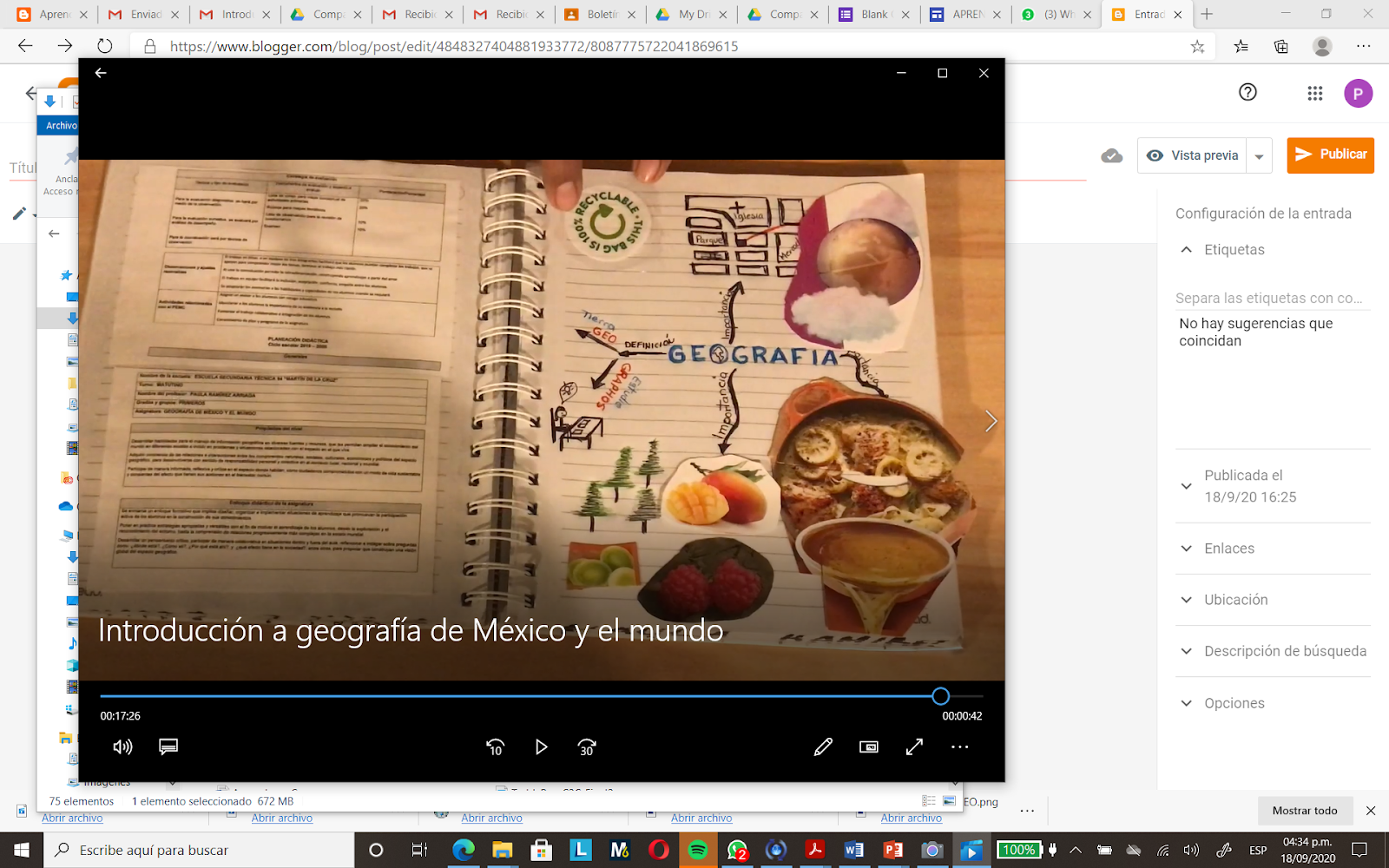The width and height of the screenshot is (1389, 868).
Task: Click the blogger.com URL in the address bar
Action: point(454,46)
